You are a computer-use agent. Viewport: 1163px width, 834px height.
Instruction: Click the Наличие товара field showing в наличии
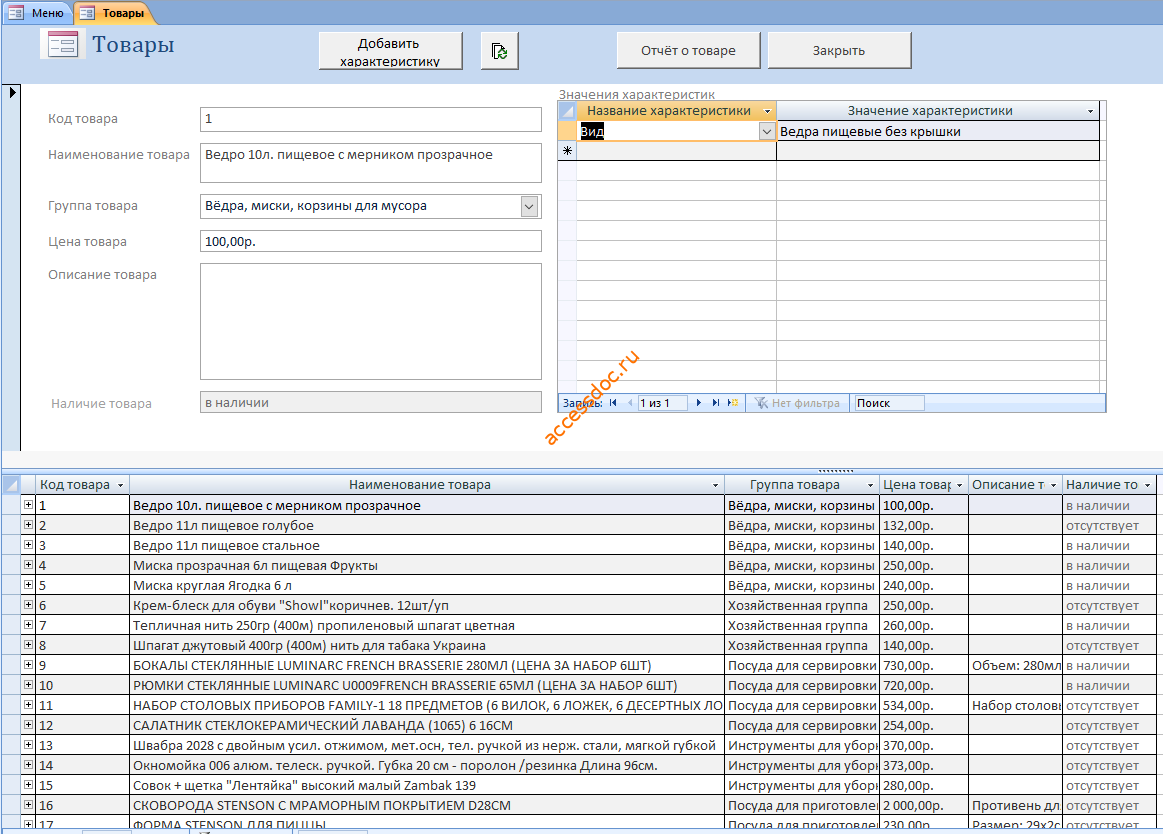371,402
